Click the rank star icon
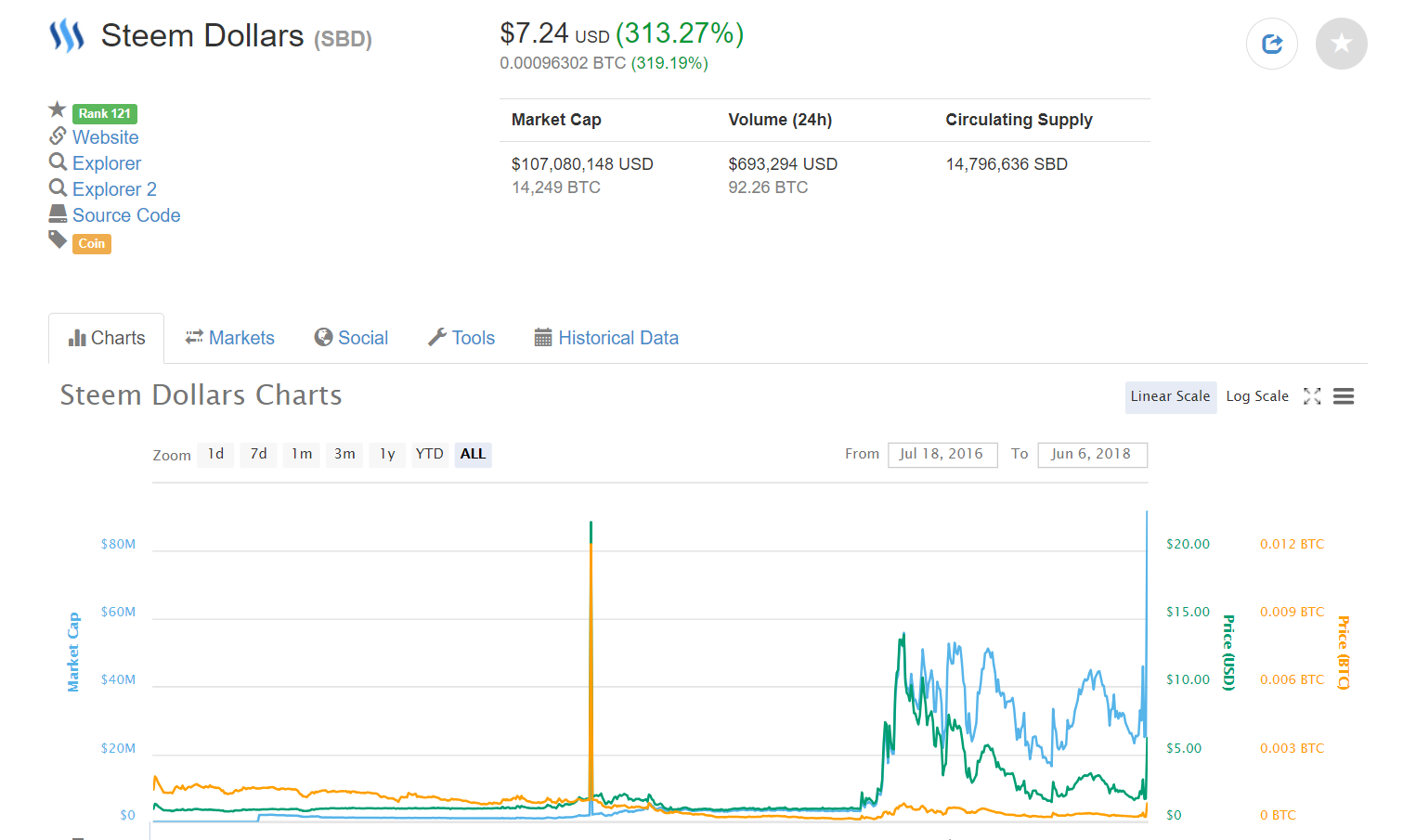The image size is (1416, 840). point(58,110)
